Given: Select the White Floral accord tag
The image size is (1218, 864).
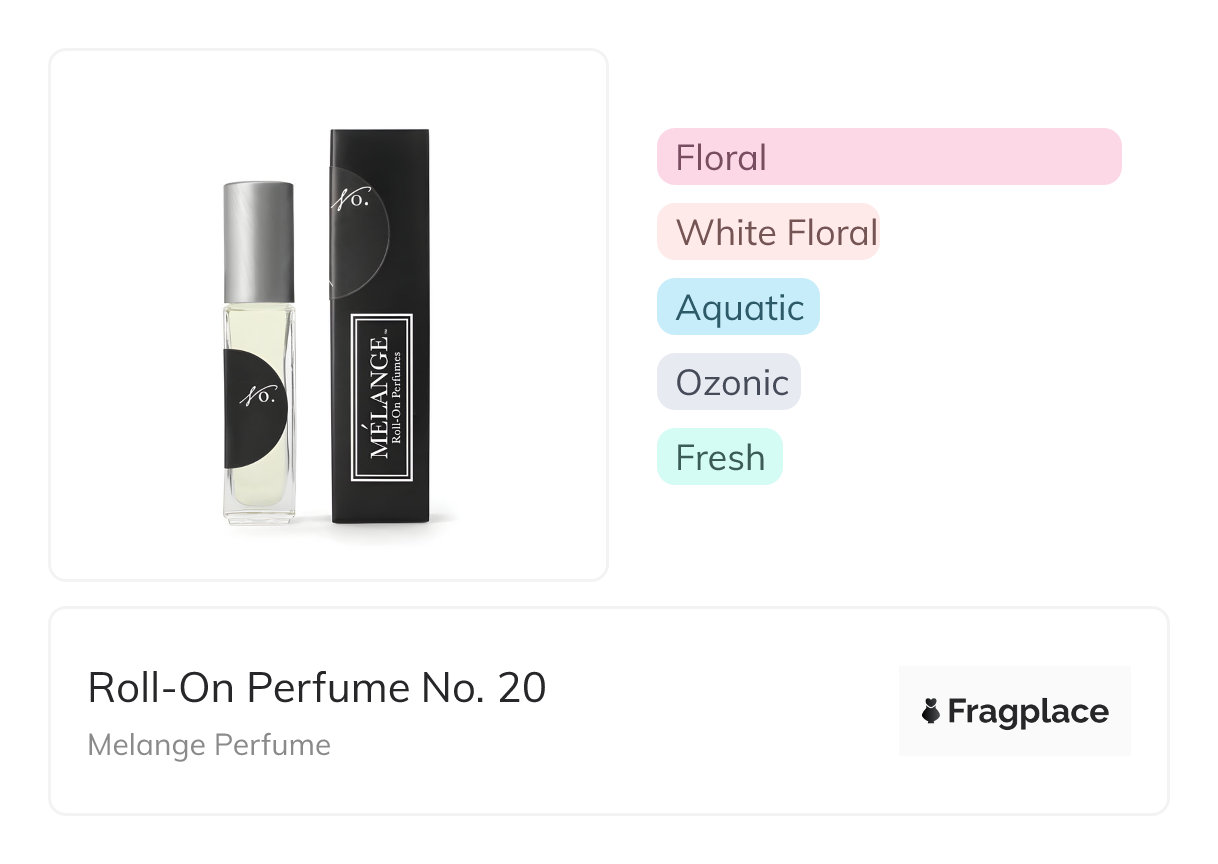Looking at the screenshot, I should point(768,232).
